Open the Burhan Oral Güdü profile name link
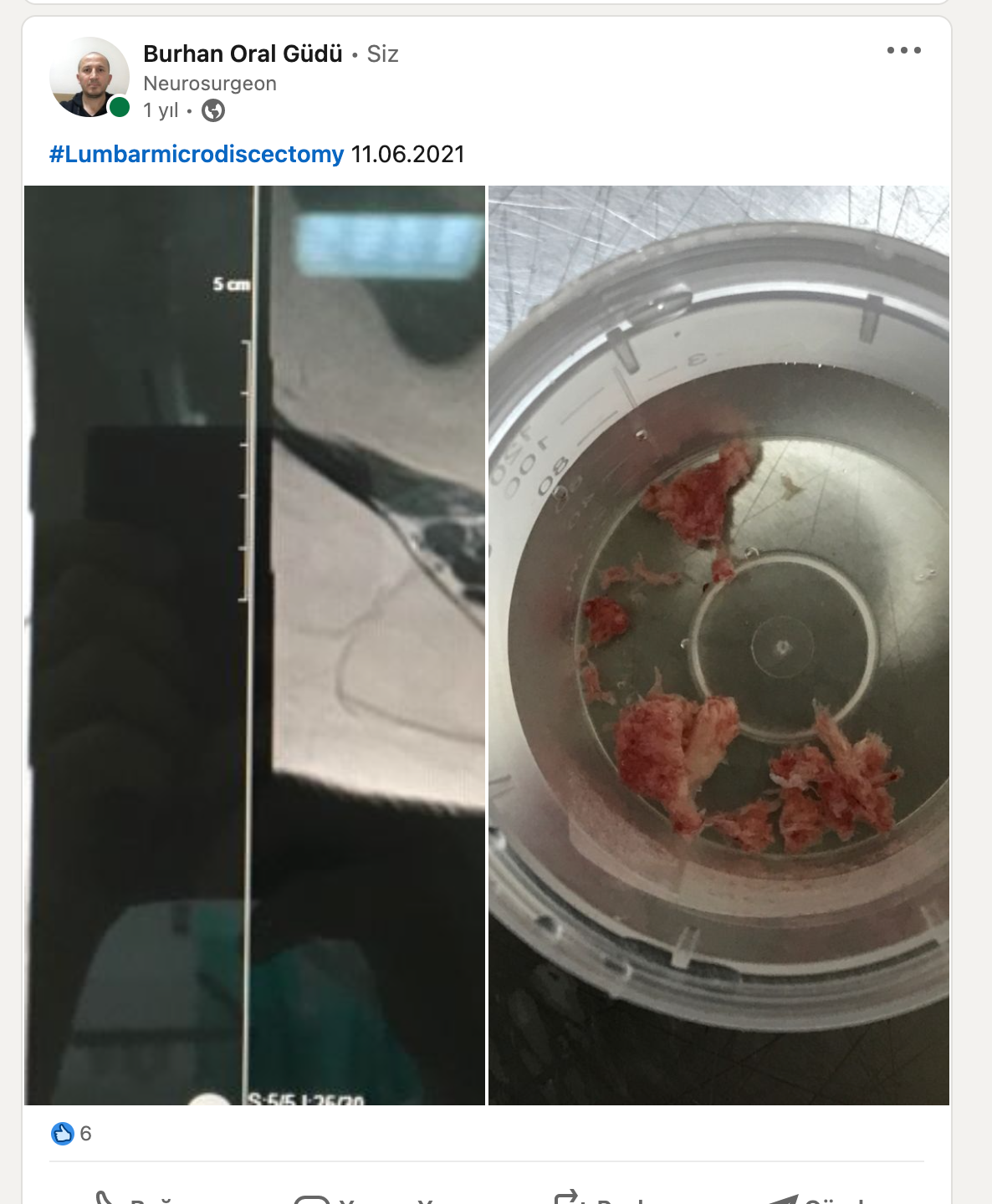The image size is (992, 1204). (243, 54)
